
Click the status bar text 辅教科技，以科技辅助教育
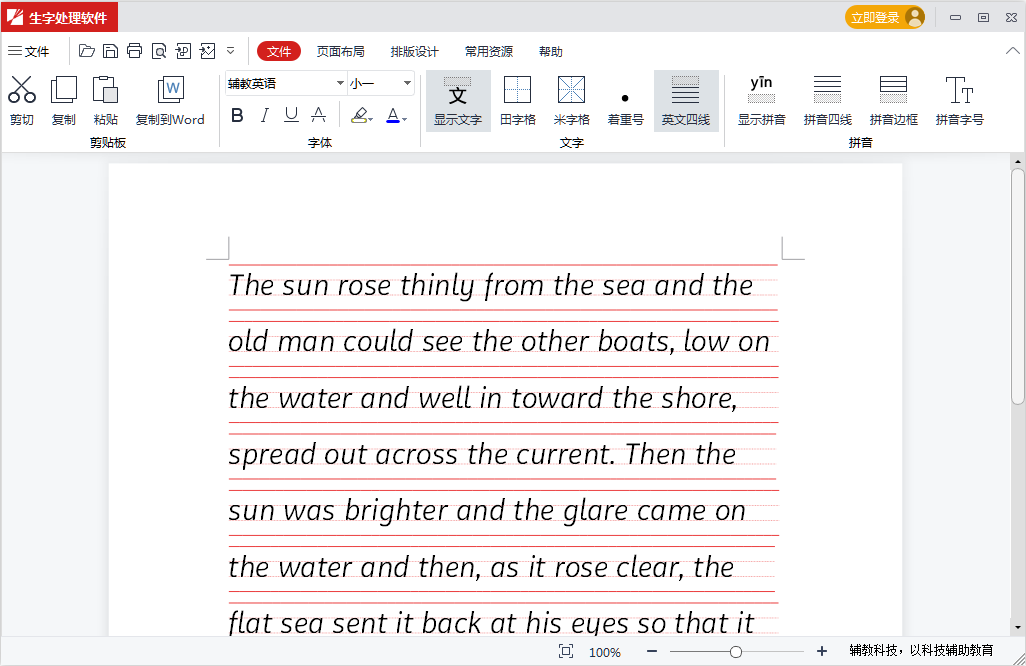pyautogui.click(x=921, y=650)
